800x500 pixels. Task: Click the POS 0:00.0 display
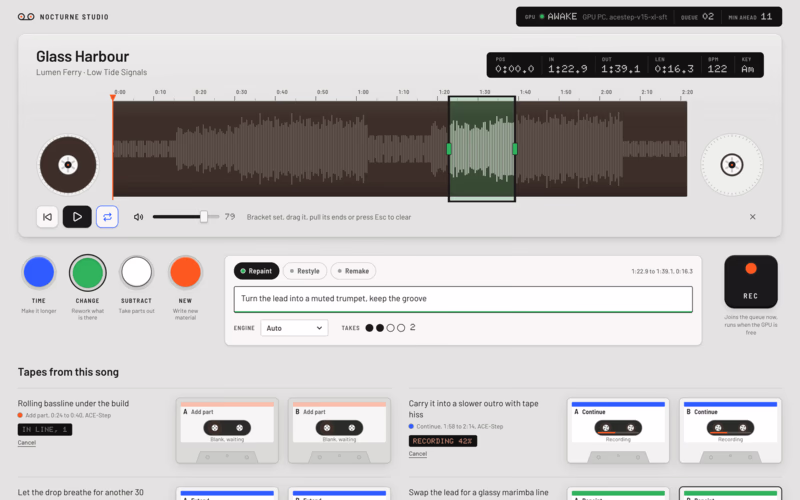514,65
